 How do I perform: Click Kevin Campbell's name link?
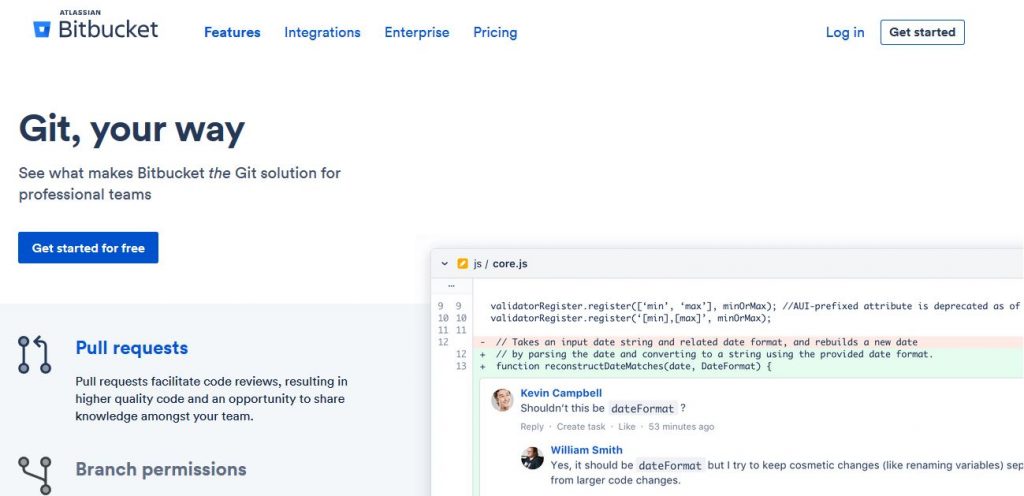coord(561,393)
